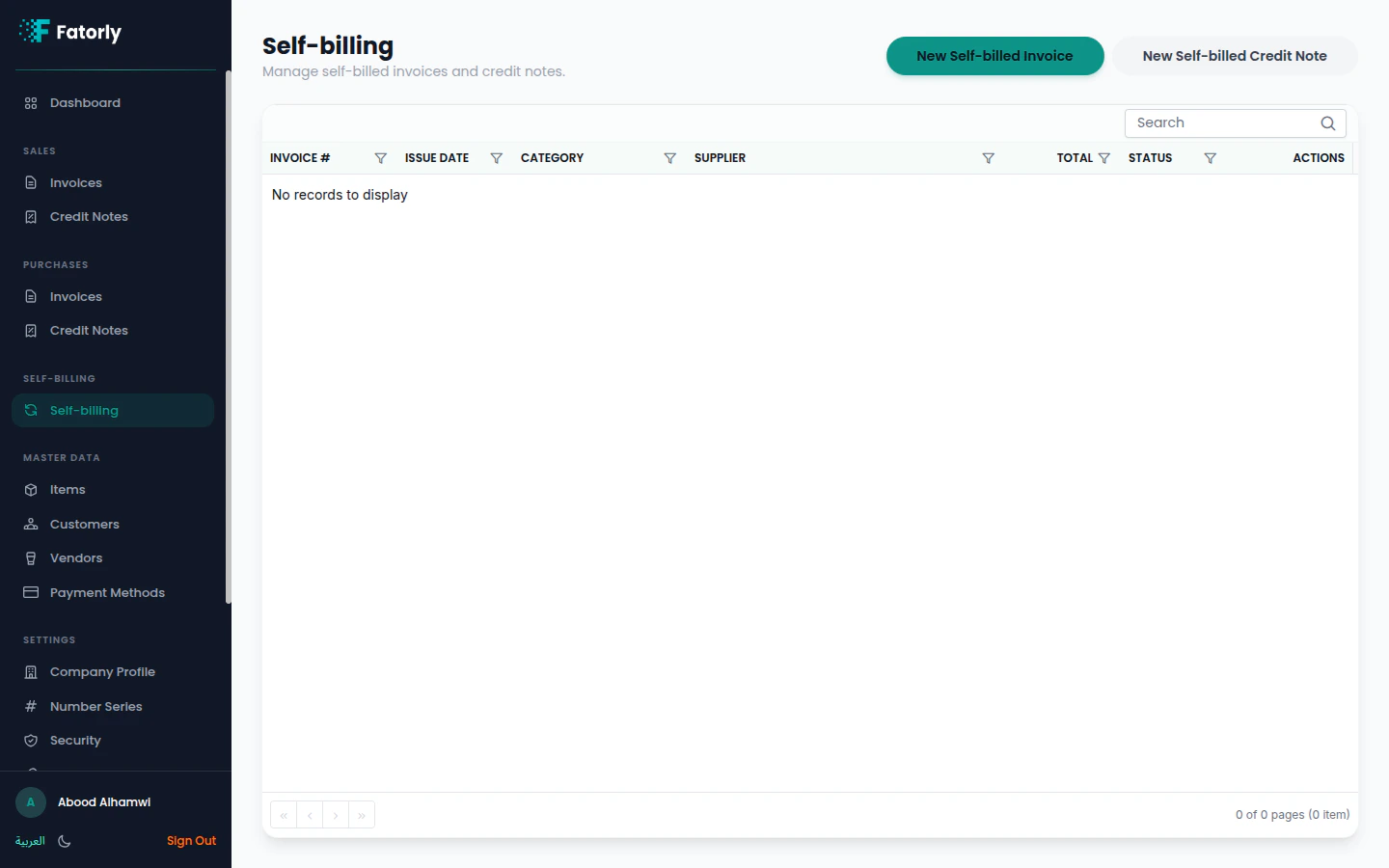Sort by Supplier column header

click(720, 158)
